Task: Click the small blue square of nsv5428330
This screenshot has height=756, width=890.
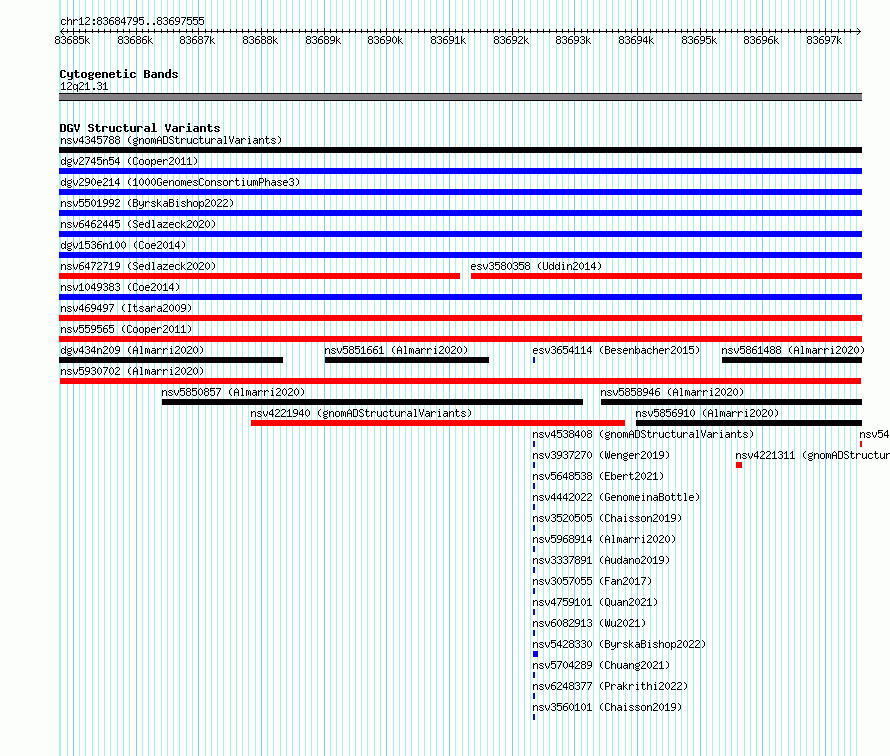Action: pos(535,654)
